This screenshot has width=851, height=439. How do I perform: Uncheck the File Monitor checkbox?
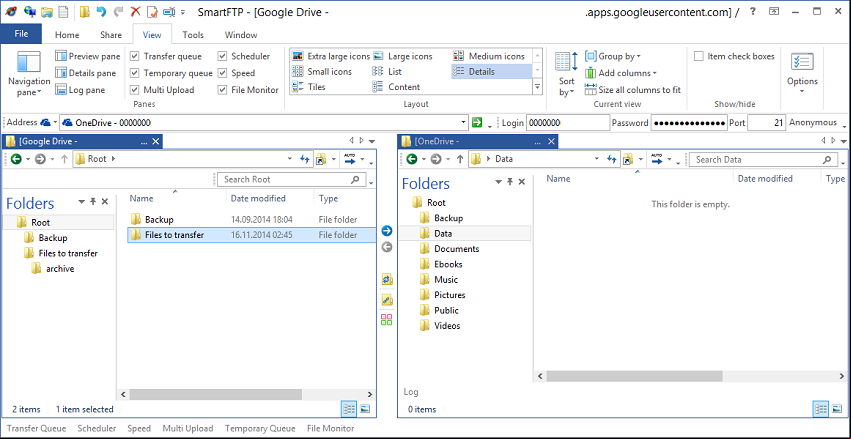pyautogui.click(x=223, y=90)
